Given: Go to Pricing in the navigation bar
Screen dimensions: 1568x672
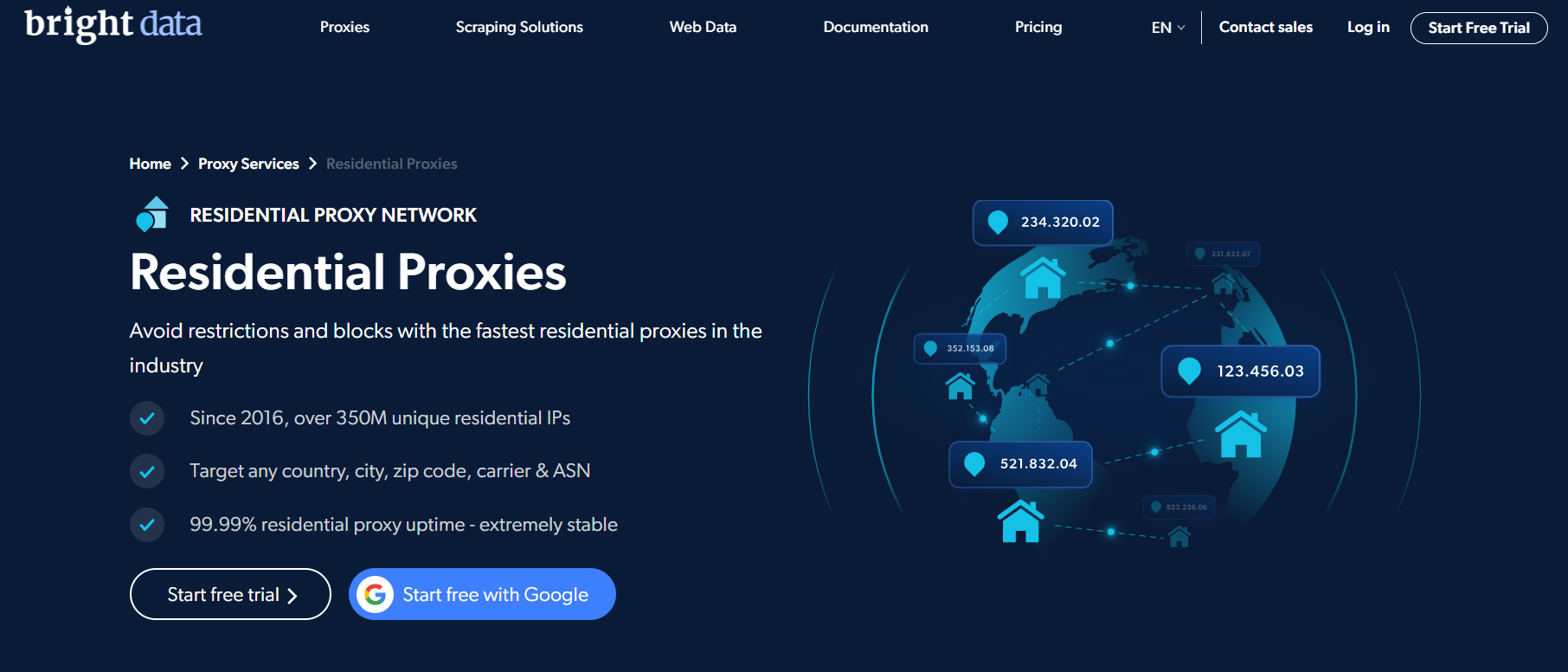Looking at the screenshot, I should (1038, 27).
